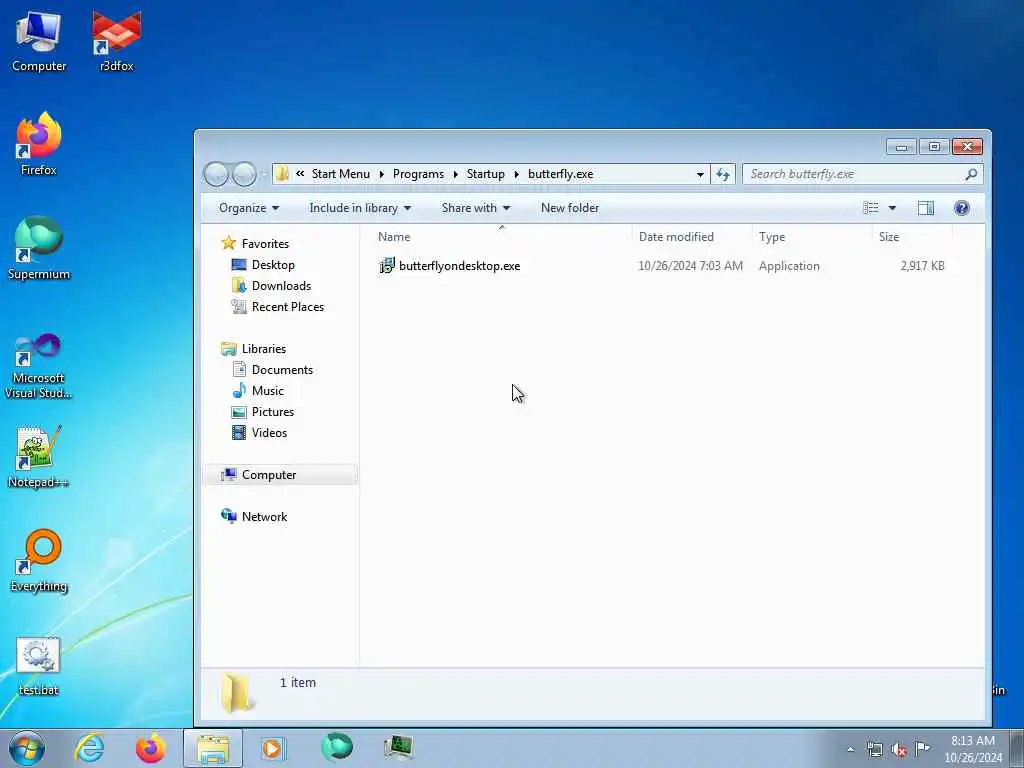Sort by Size column header
Image resolution: width=1024 pixels, height=768 pixels.
[x=912, y=237]
